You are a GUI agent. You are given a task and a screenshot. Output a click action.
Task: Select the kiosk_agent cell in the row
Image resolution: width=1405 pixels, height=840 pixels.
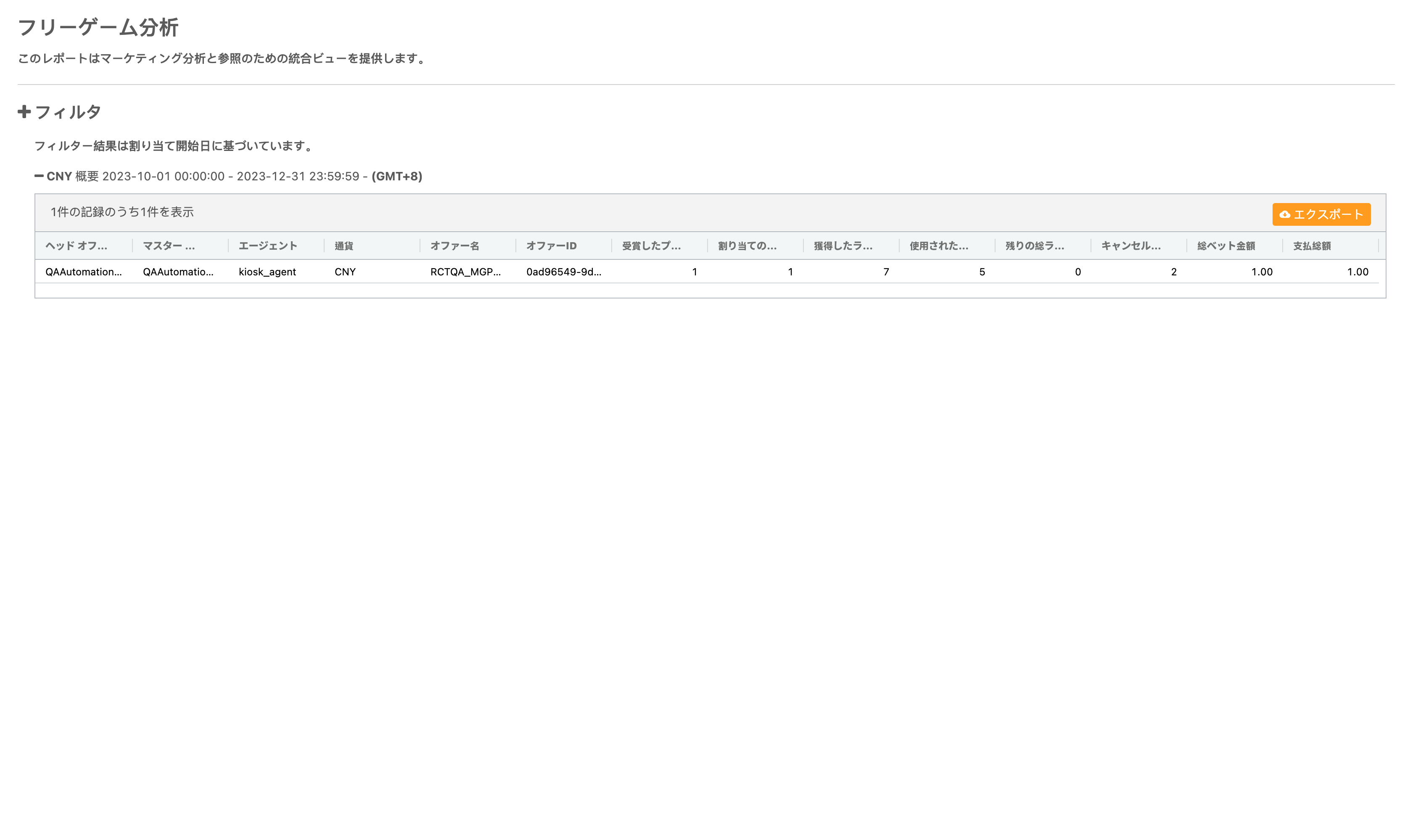[267, 272]
